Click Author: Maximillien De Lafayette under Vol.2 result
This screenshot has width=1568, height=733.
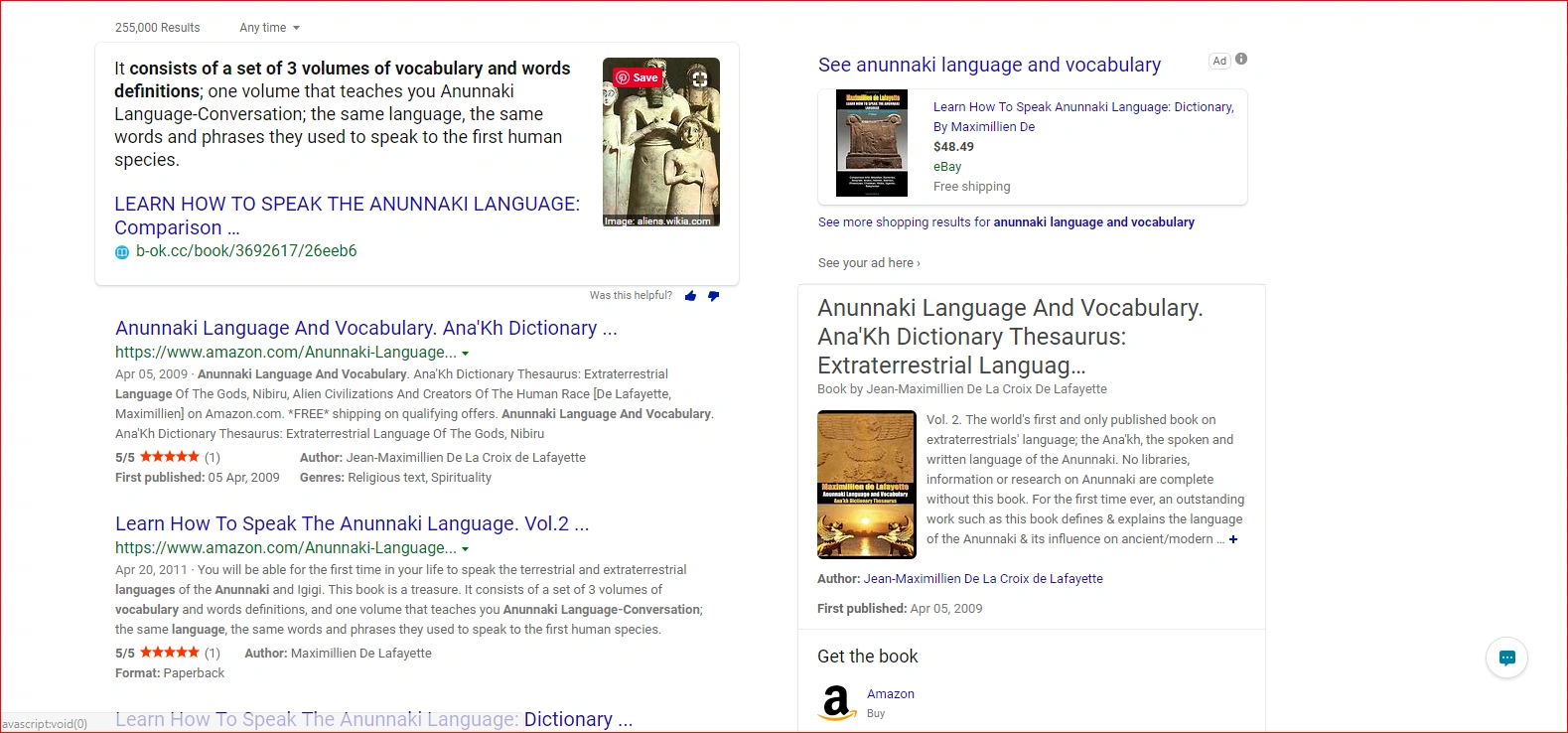pos(338,654)
